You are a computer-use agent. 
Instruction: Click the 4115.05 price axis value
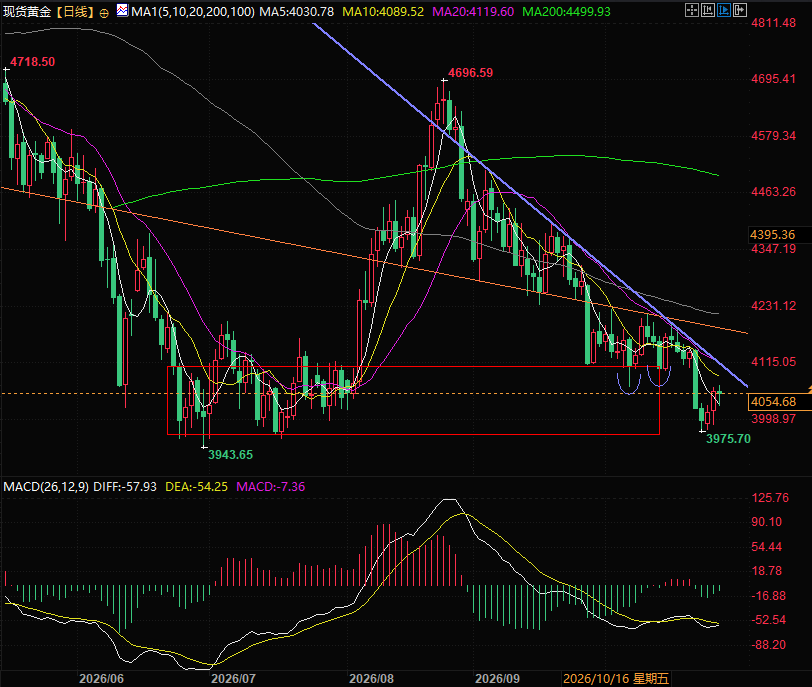[774, 361]
